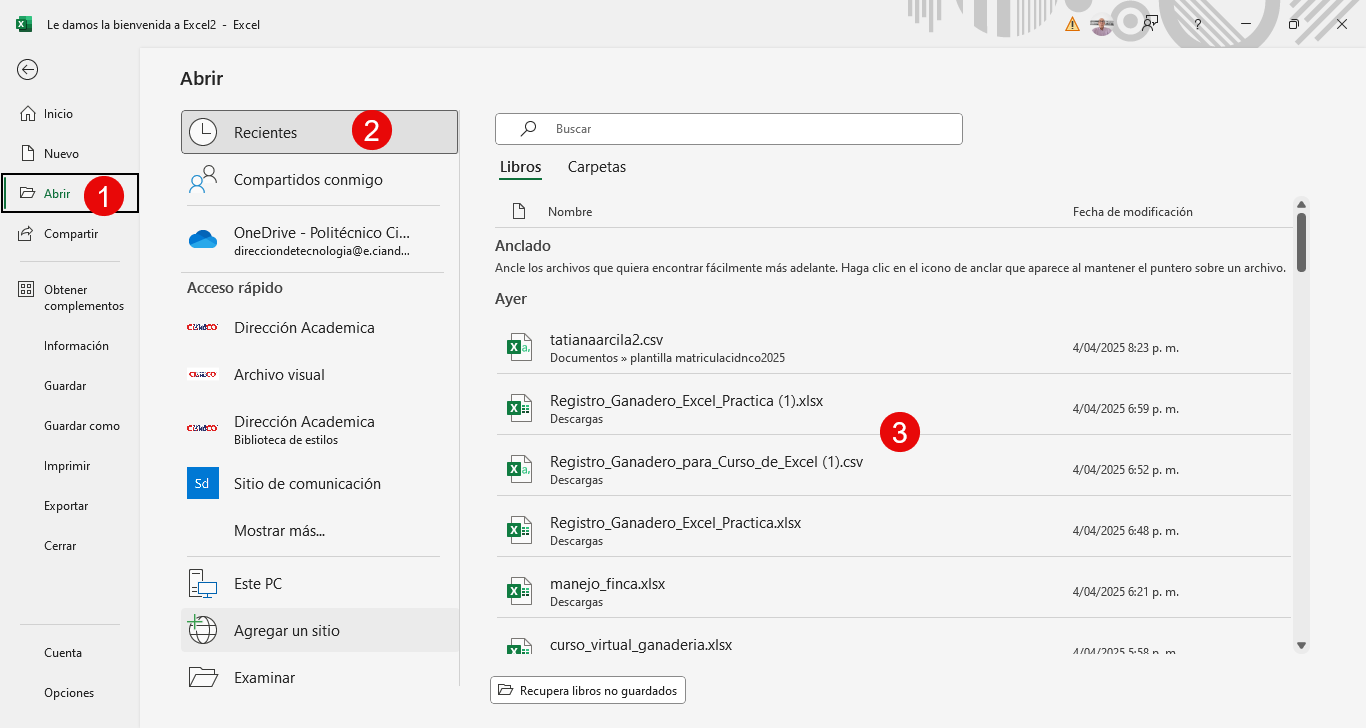Click the globe icon for Agregar un sitio

(203, 630)
